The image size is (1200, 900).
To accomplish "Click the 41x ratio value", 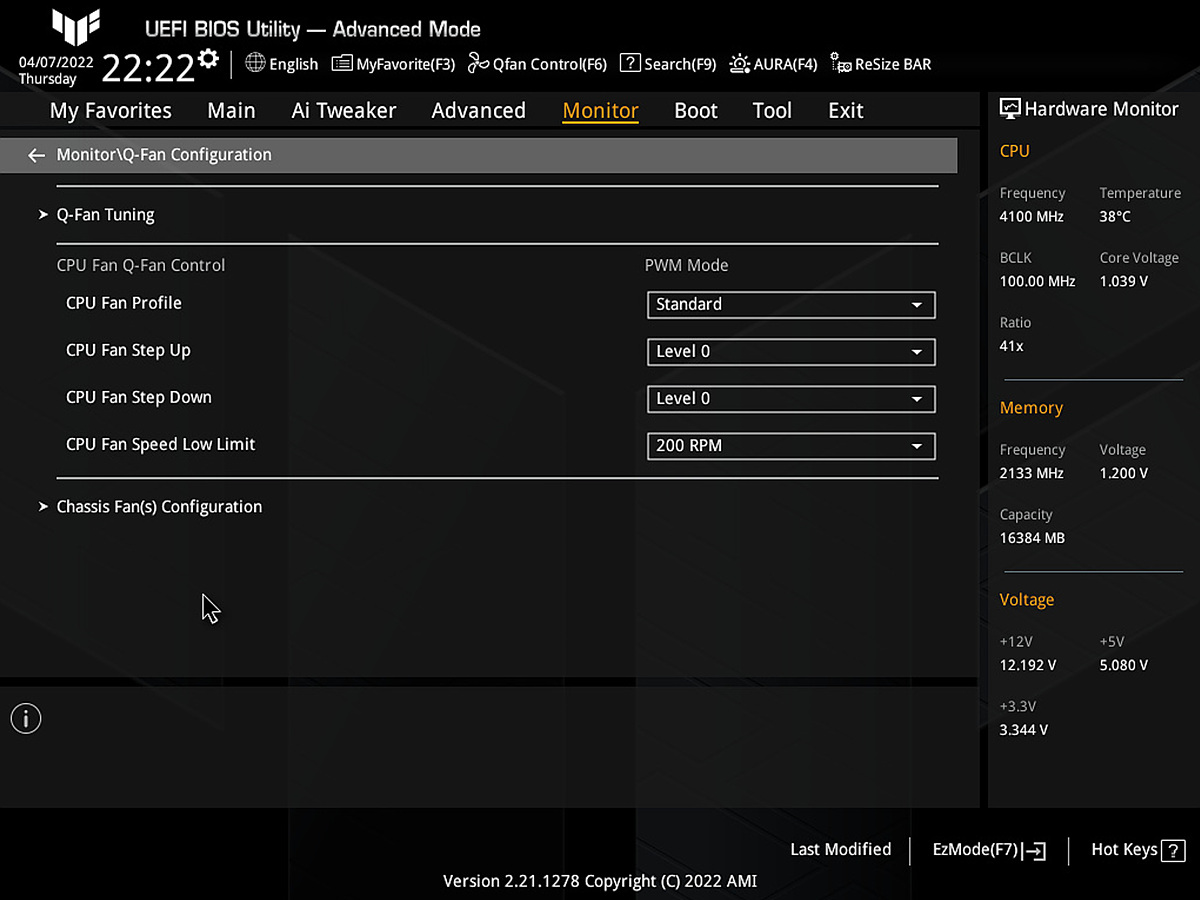I will 1012,346.
